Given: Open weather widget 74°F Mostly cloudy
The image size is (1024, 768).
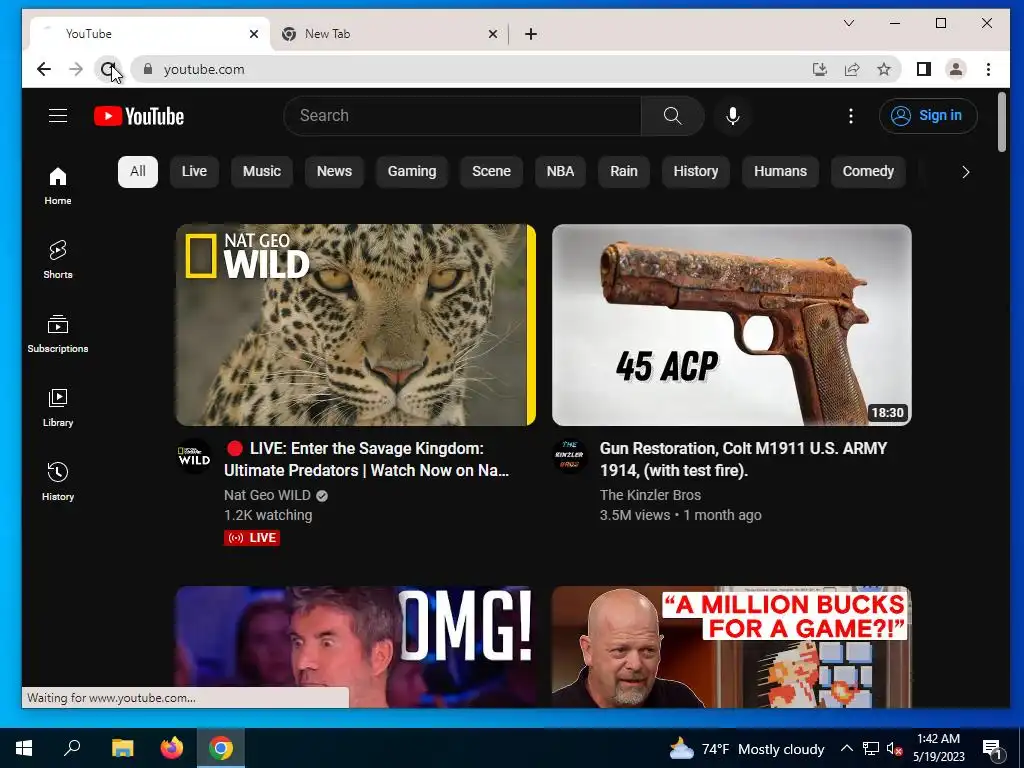Looking at the screenshot, I should pos(747,749).
